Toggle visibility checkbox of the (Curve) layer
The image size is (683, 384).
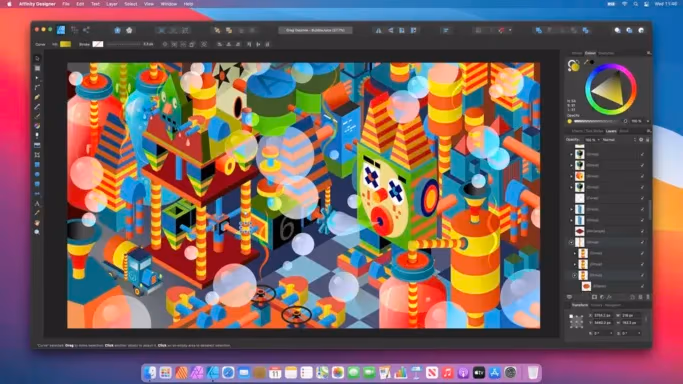[642, 198]
